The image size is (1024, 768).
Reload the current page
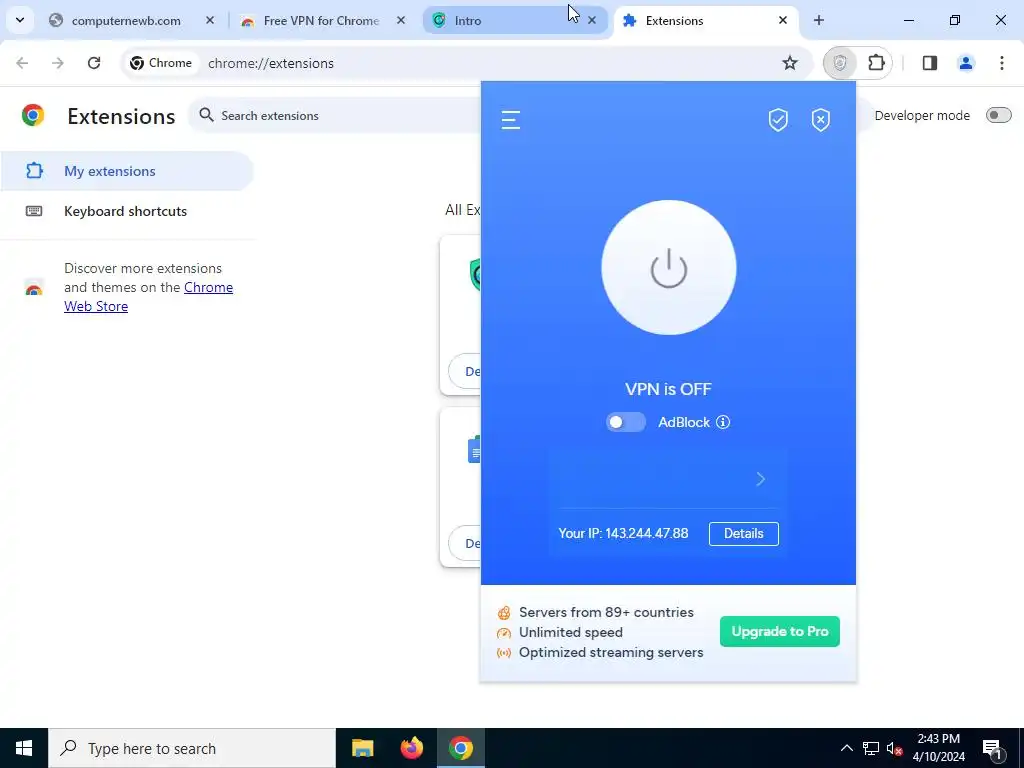[94, 63]
